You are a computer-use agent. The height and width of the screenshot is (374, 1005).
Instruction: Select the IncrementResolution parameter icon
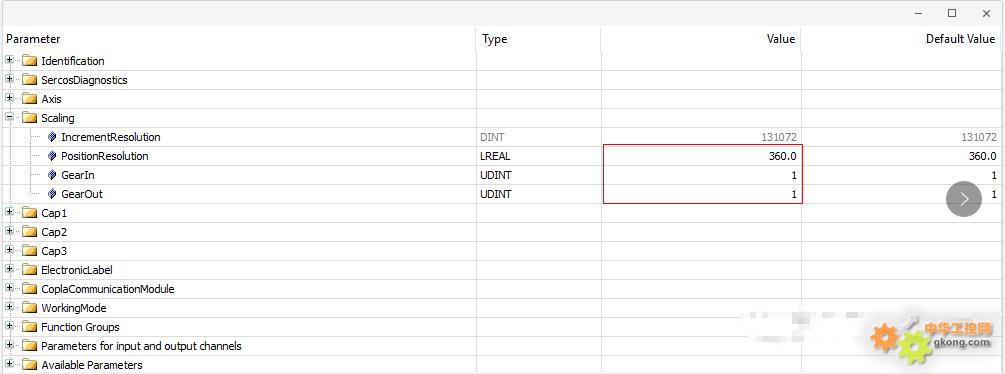tap(53, 137)
